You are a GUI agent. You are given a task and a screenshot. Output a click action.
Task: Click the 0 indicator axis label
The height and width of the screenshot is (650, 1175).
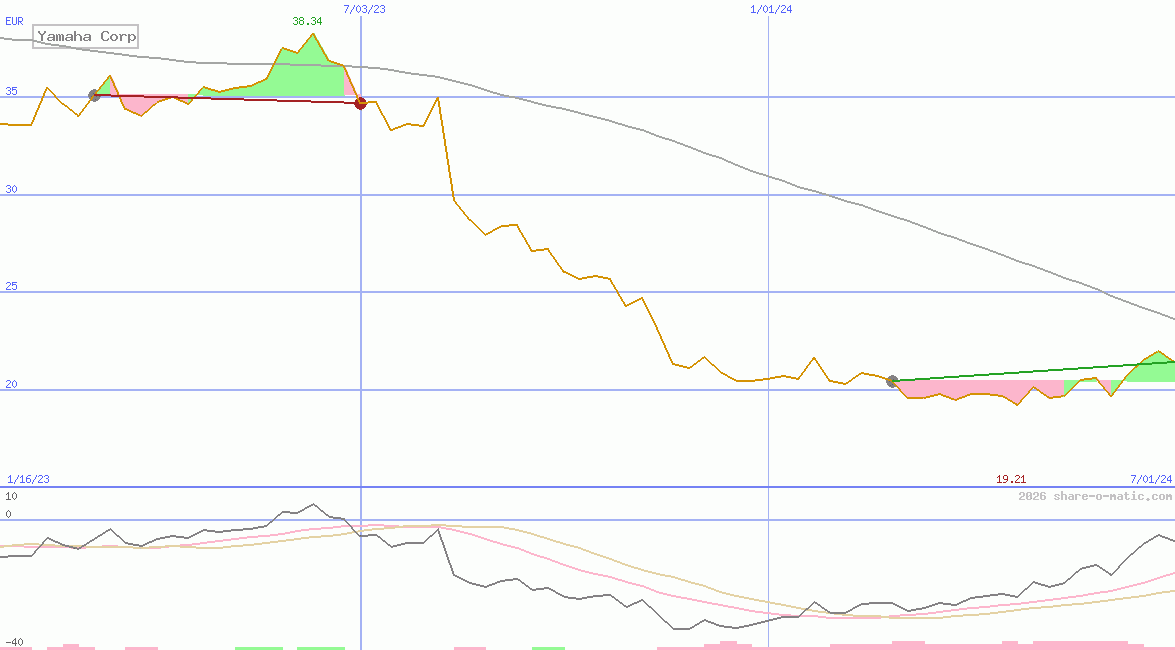click(x=8, y=514)
